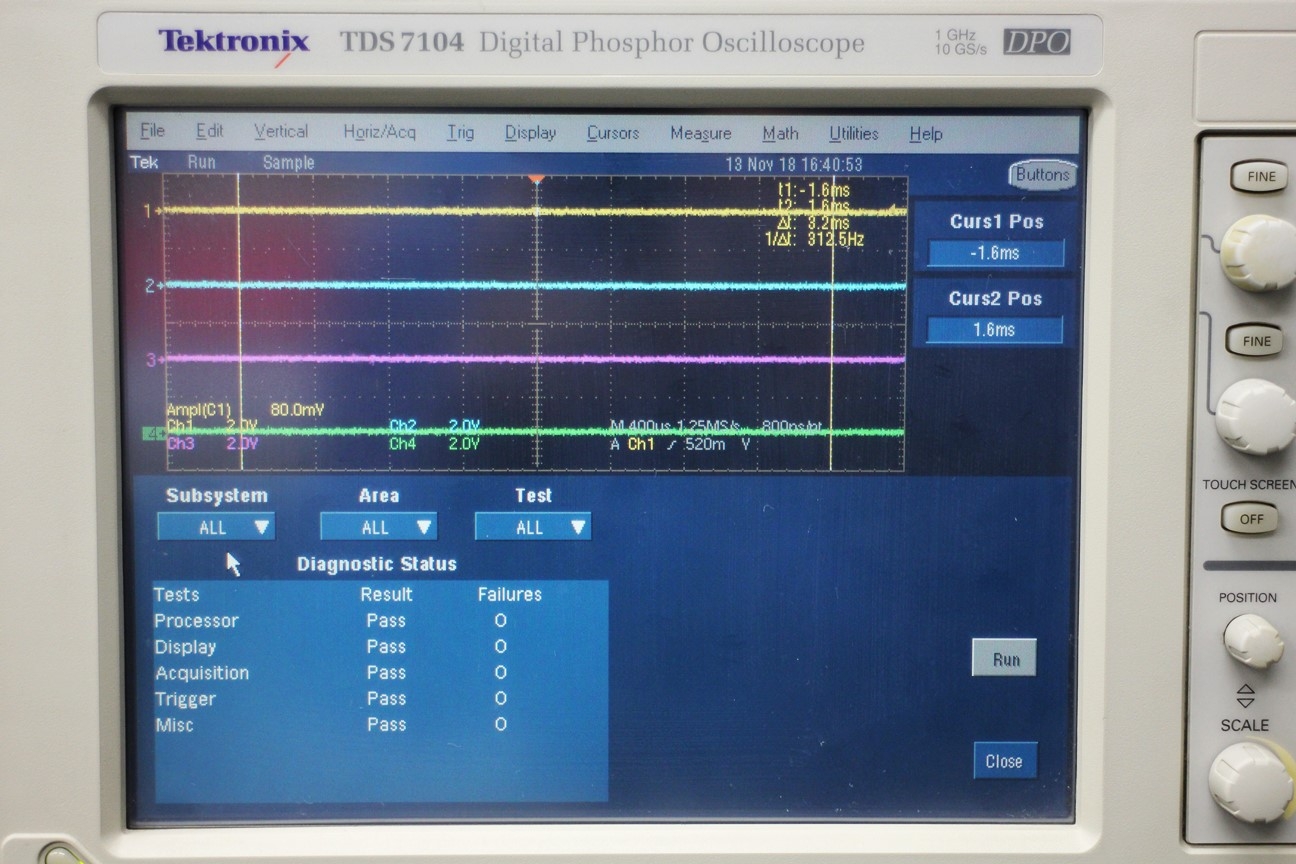
Task: Click the Failures column header
Action: (x=509, y=594)
